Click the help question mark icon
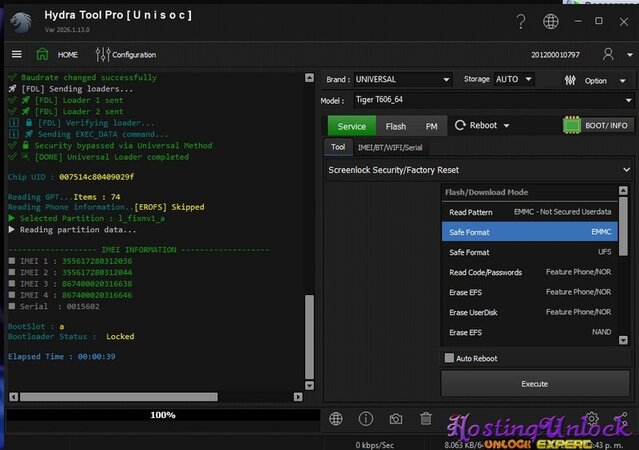Image resolution: width=639 pixels, height=450 pixels. (521, 21)
